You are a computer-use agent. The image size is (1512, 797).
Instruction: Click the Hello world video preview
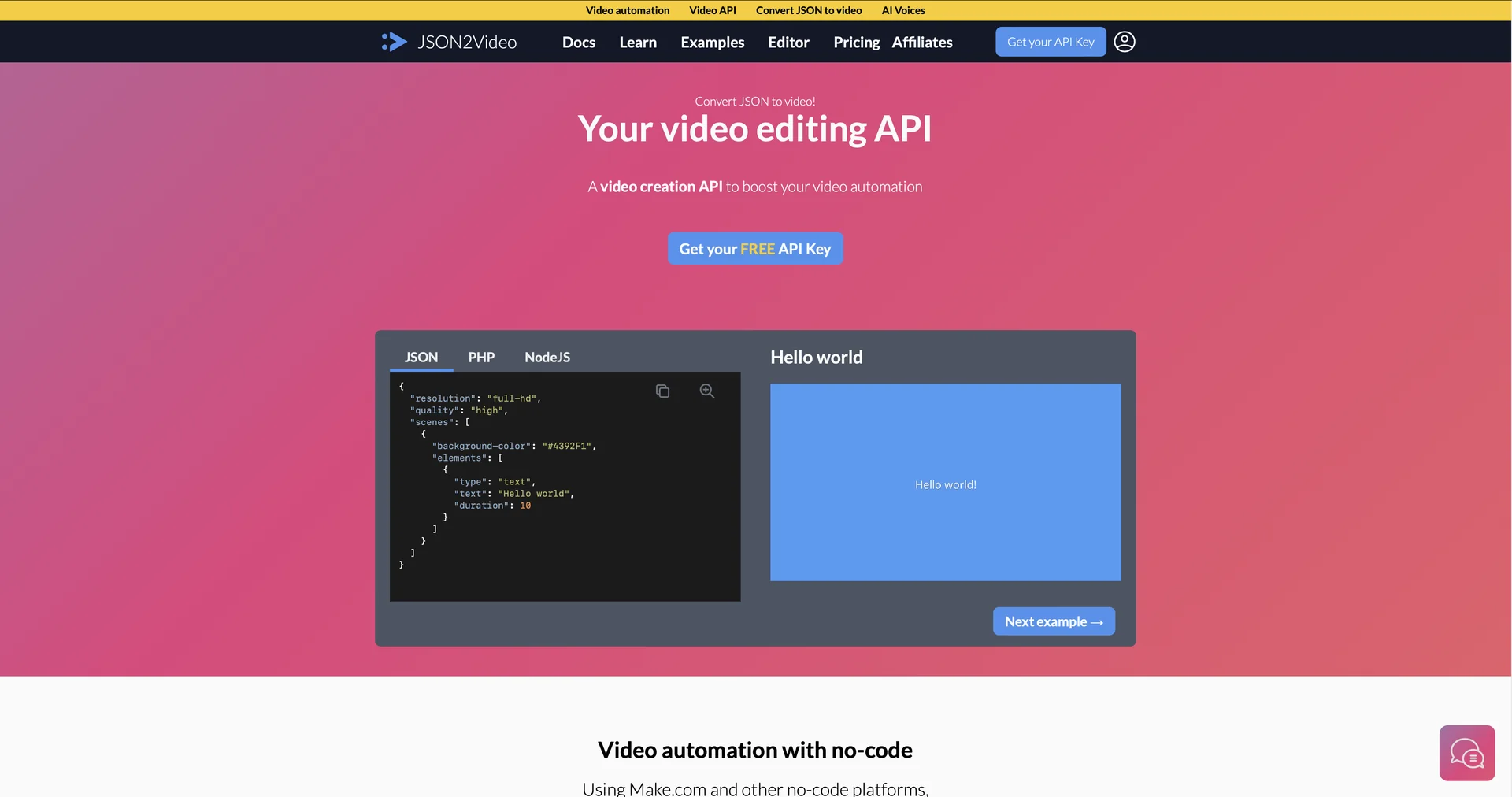945,483
